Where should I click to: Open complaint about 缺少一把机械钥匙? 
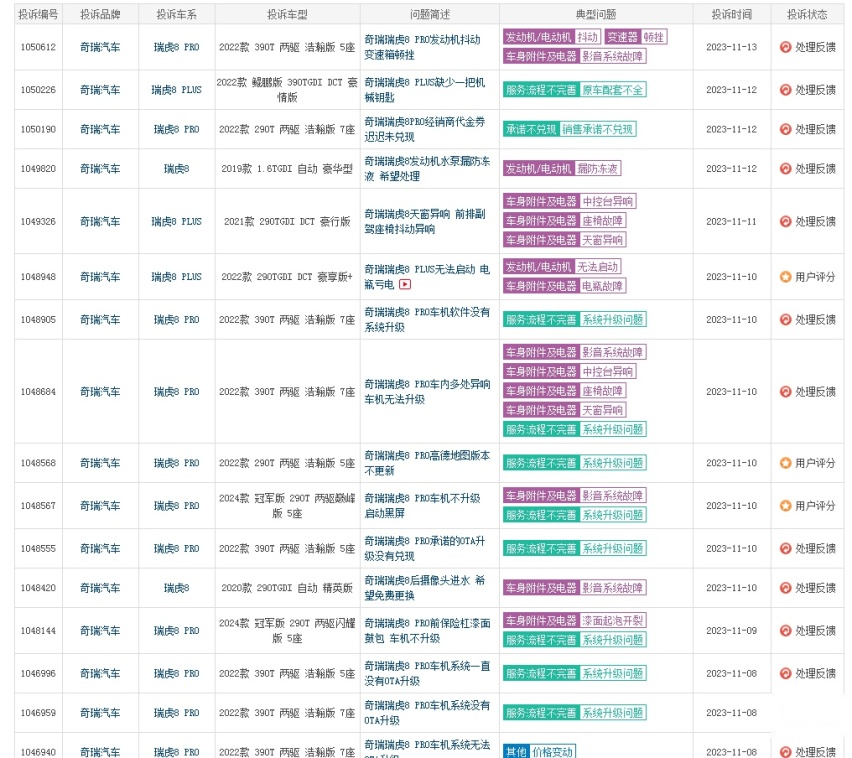pos(424,90)
